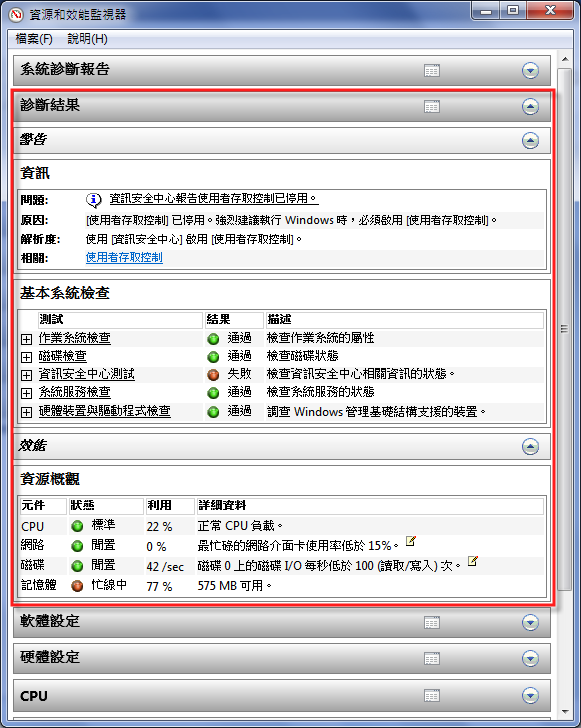
Task: Click the scrollbar down arrow
Action: point(565,711)
